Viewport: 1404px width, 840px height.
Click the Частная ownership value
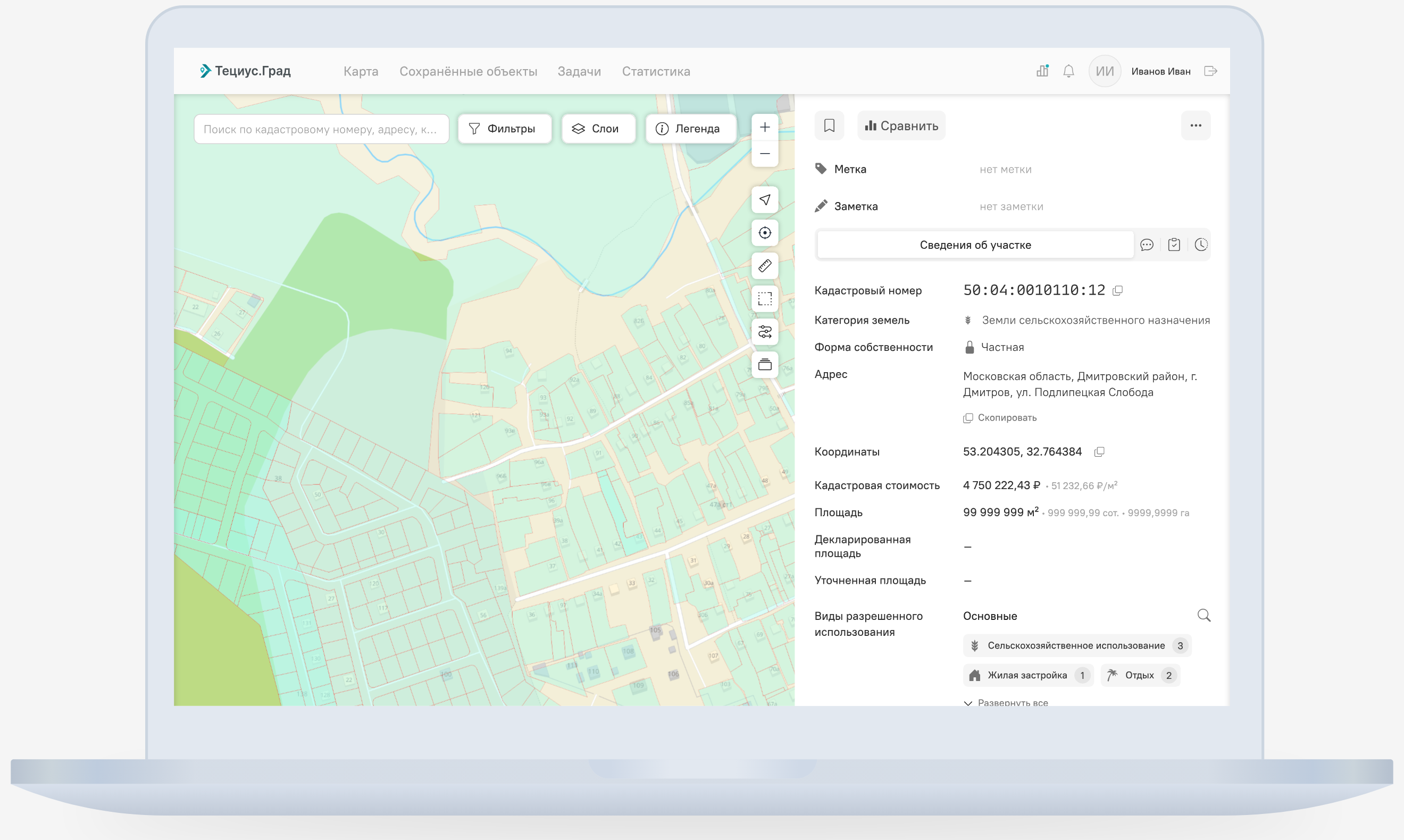[1002, 347]
